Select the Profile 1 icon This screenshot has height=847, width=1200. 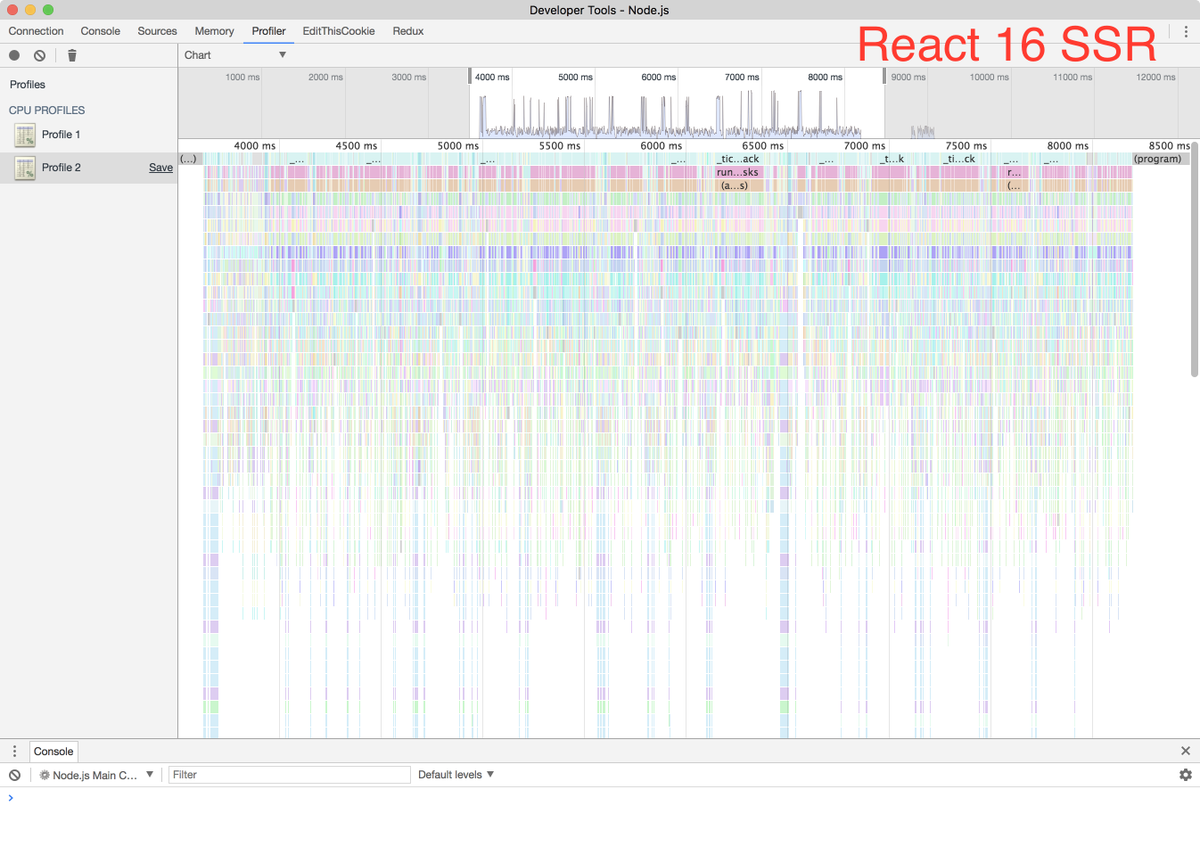[25, 135]
